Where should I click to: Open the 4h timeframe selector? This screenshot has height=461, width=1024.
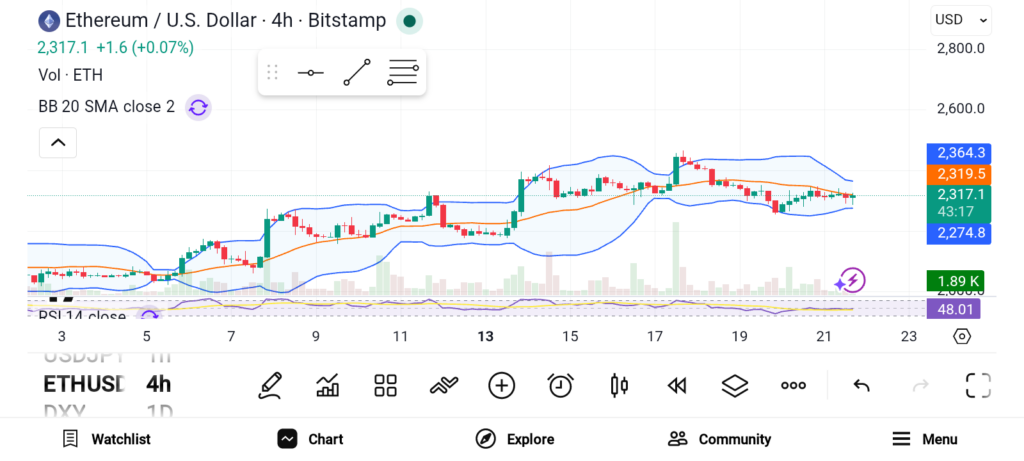(158, 384)
